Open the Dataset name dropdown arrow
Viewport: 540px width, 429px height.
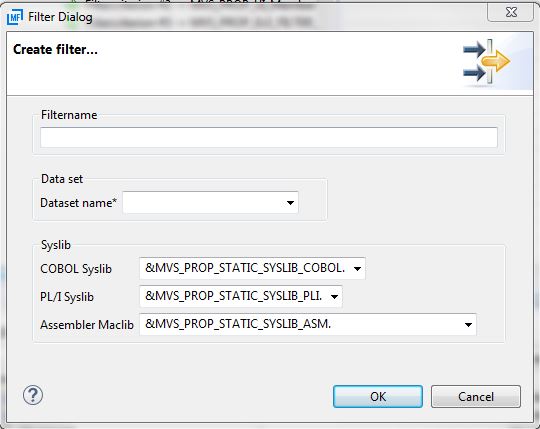290,203
